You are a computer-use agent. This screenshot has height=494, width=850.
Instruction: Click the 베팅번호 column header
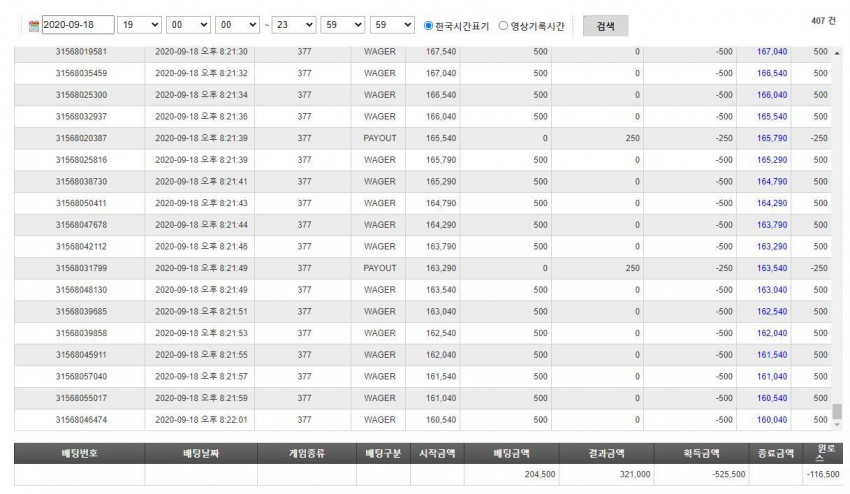[x=80, y=453]
